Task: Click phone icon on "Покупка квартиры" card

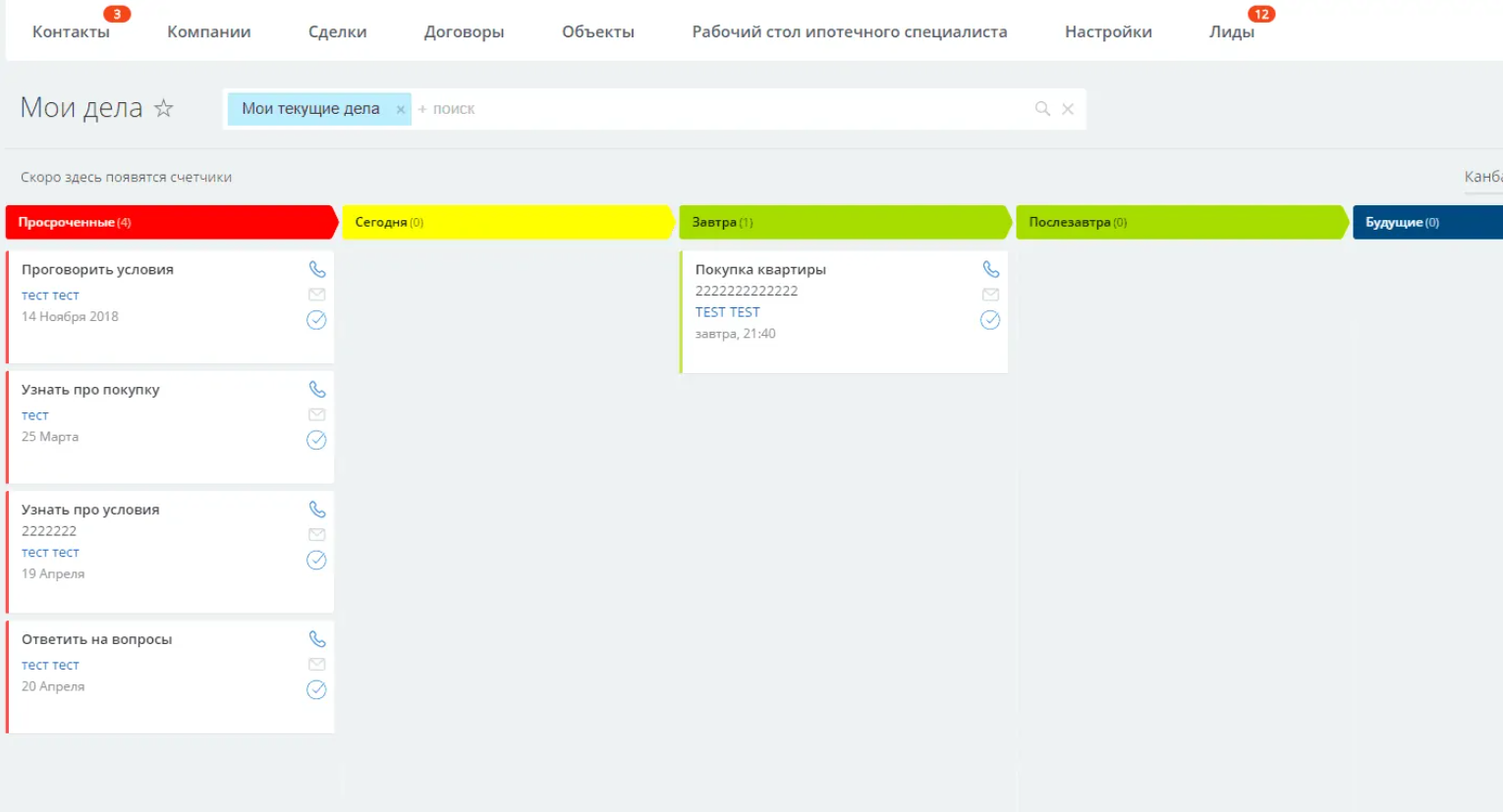Action: tap(991, 269)
